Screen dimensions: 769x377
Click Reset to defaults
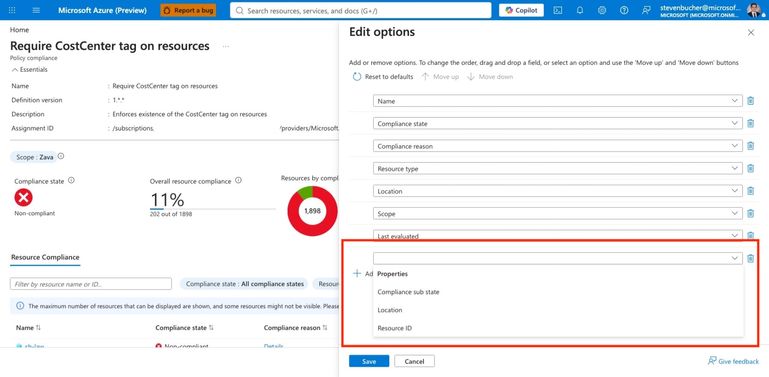tap(383, 77)
